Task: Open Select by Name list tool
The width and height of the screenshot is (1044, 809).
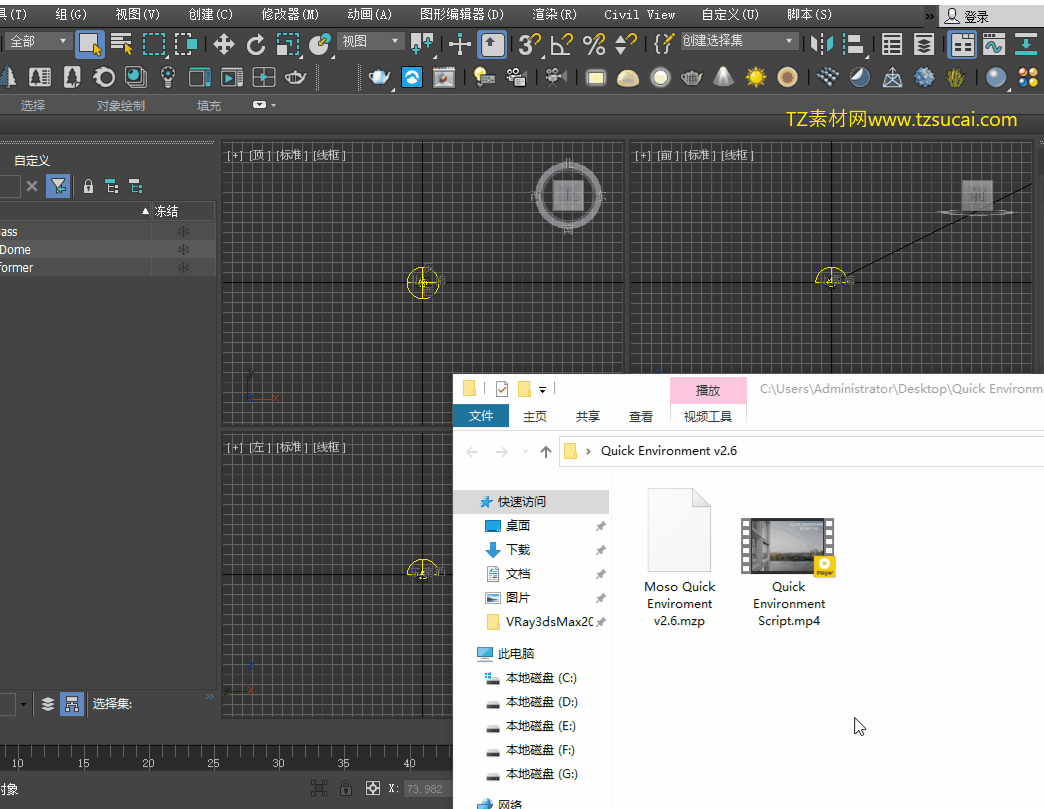Action: pos(121,44)
